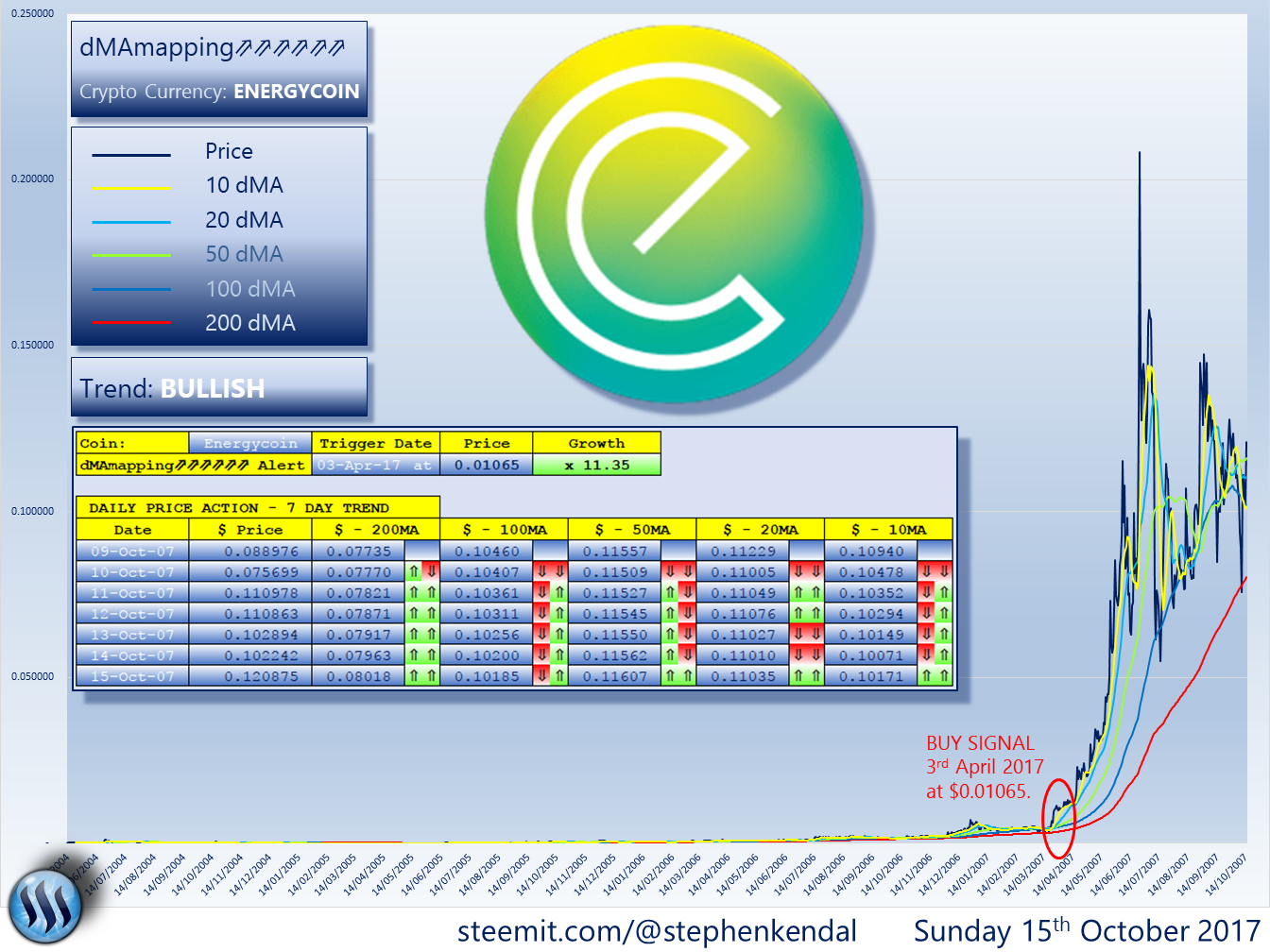Select the 0.050000 y-axis label
Screen dimensions: 1270x952
point(32,676)
